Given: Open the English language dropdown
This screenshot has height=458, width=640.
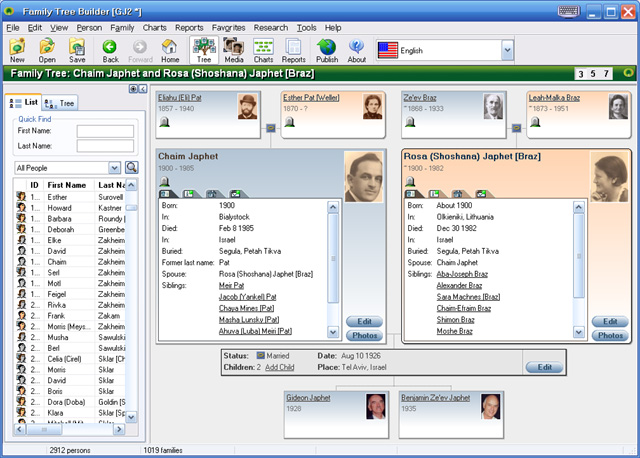Looking at the screenshot, I should pos(507,49).
